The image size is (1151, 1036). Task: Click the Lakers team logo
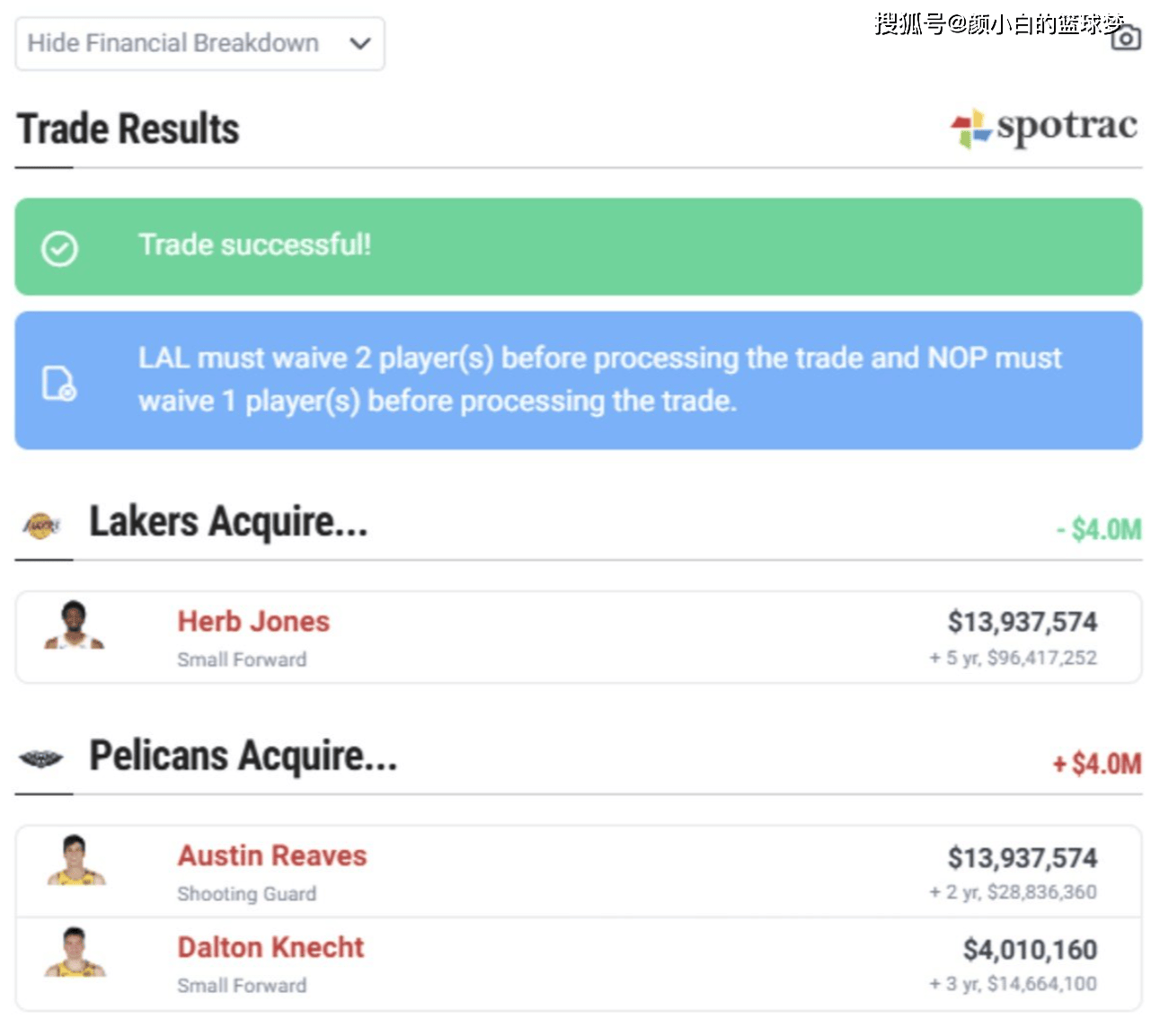pos(41,525)
